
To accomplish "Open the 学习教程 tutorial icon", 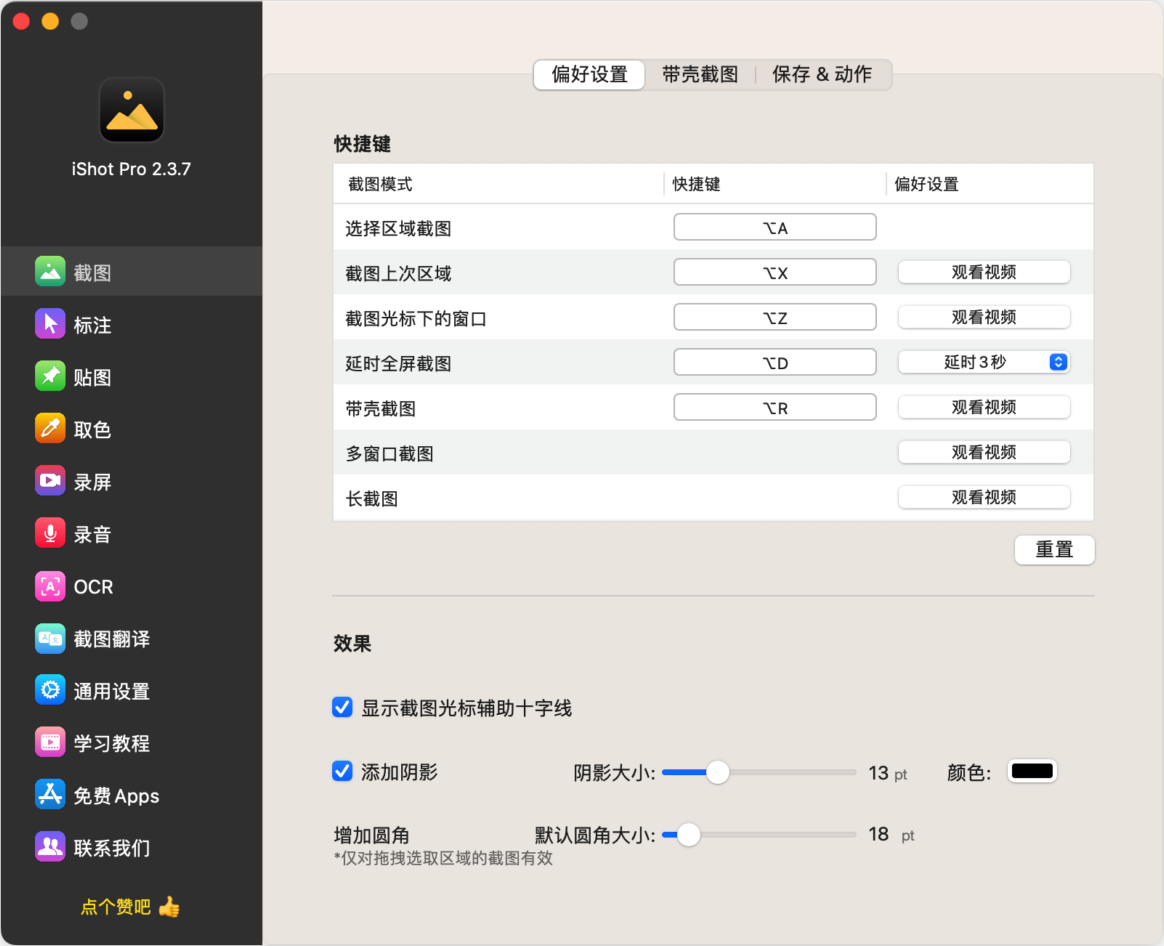I will [50, 743].
